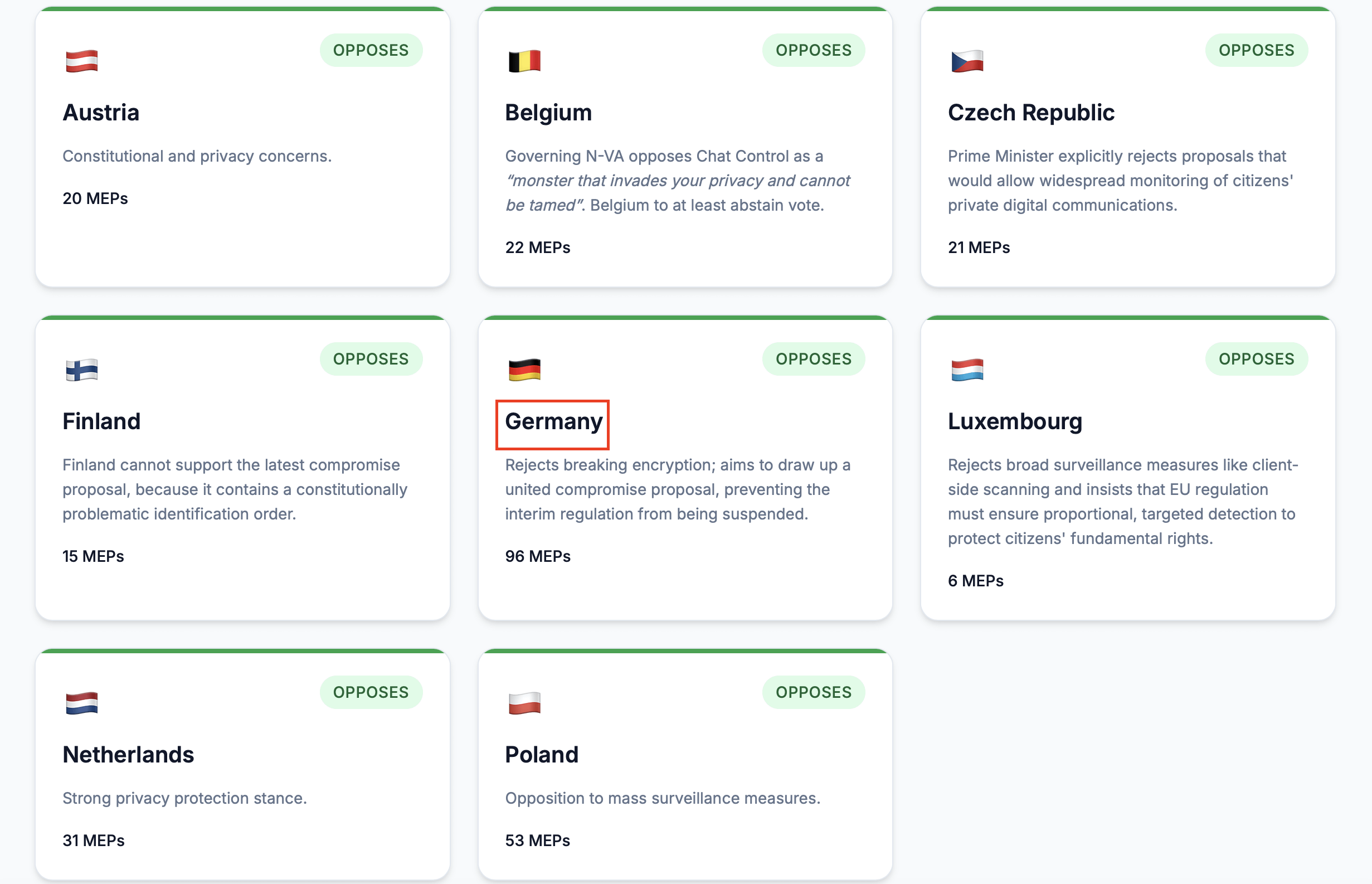Click the OPPOSES badge on Germany card

(x=813, y=359)
